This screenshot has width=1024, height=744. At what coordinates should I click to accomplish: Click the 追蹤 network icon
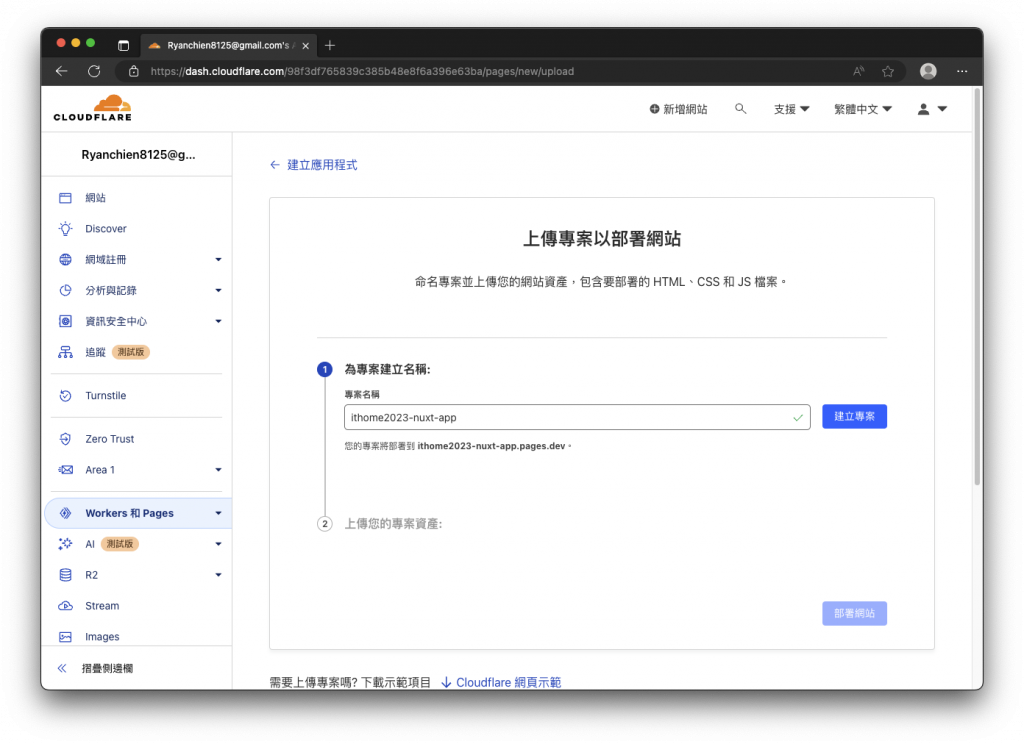point(65,352)
